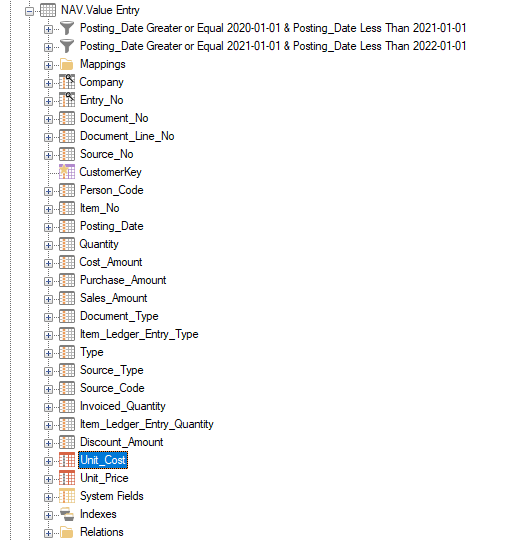
Task: Click the red Unit_Price field icon
Action: pyautogui.click(x=67, y=478)
